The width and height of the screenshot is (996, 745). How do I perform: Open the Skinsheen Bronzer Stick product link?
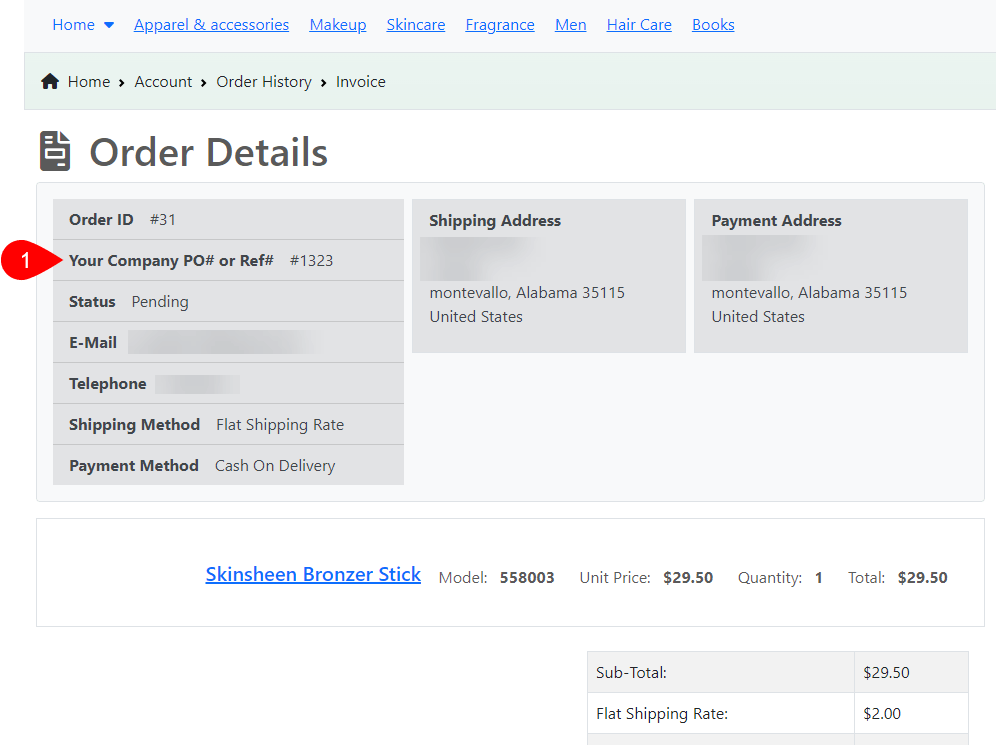point(313,575)
